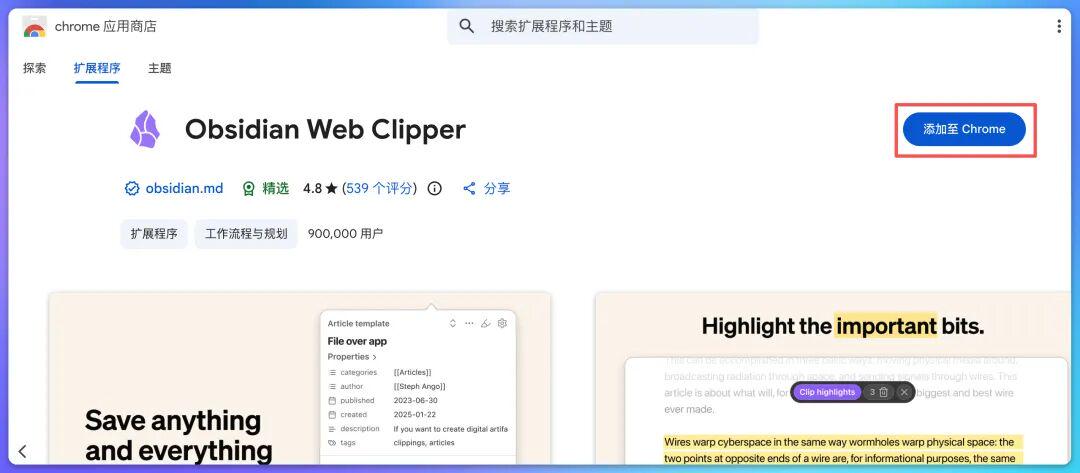Image resolution: width=1080 pixels, height=473 pixels.
Task: Click the Chrome Web Store logo
Action: click(x=34, y=26)
